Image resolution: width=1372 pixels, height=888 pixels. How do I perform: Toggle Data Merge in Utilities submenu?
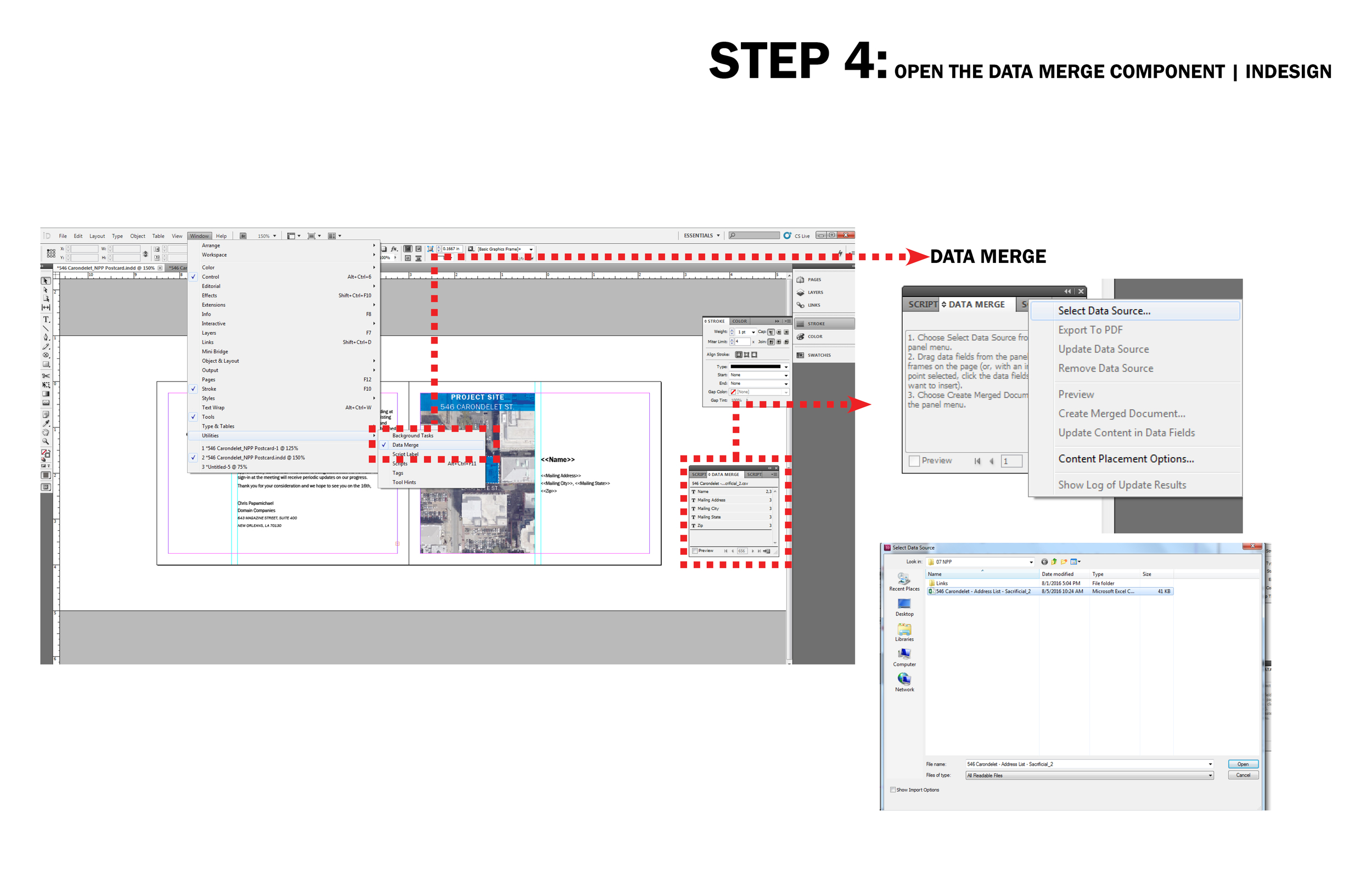(432, 445)
